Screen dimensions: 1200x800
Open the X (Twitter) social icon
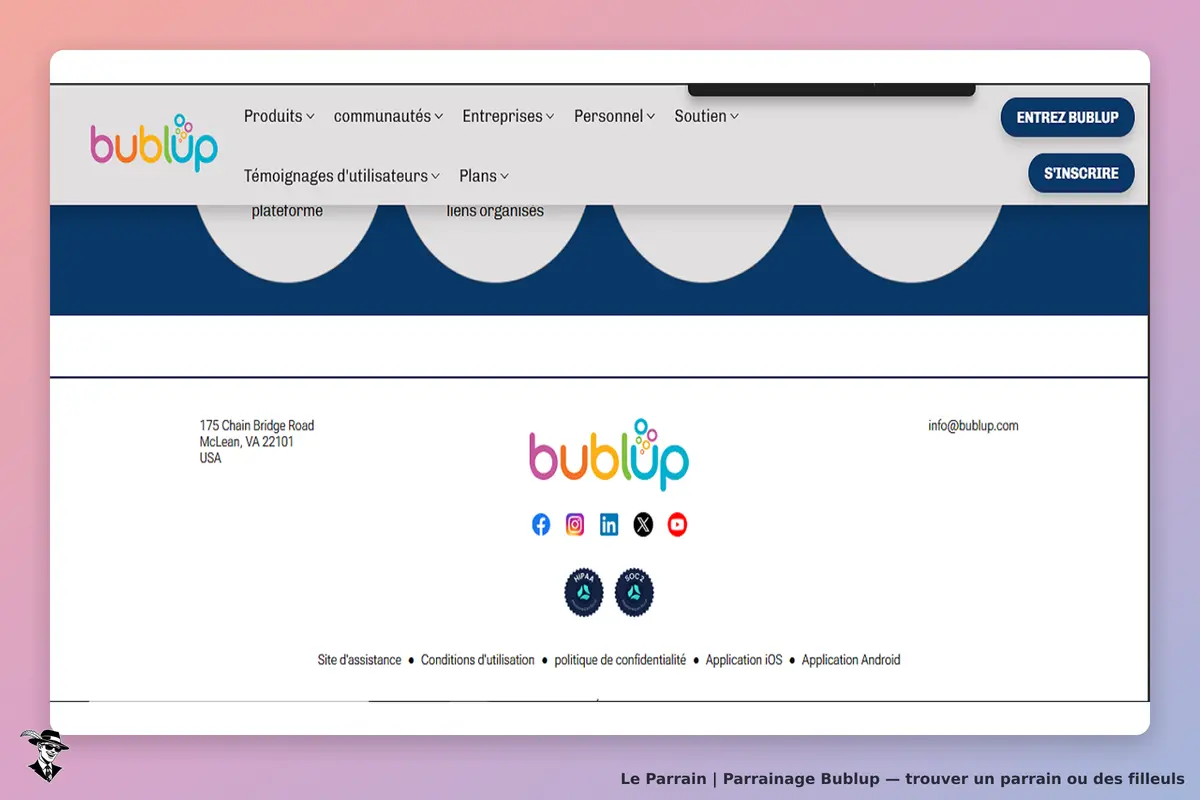643,525
